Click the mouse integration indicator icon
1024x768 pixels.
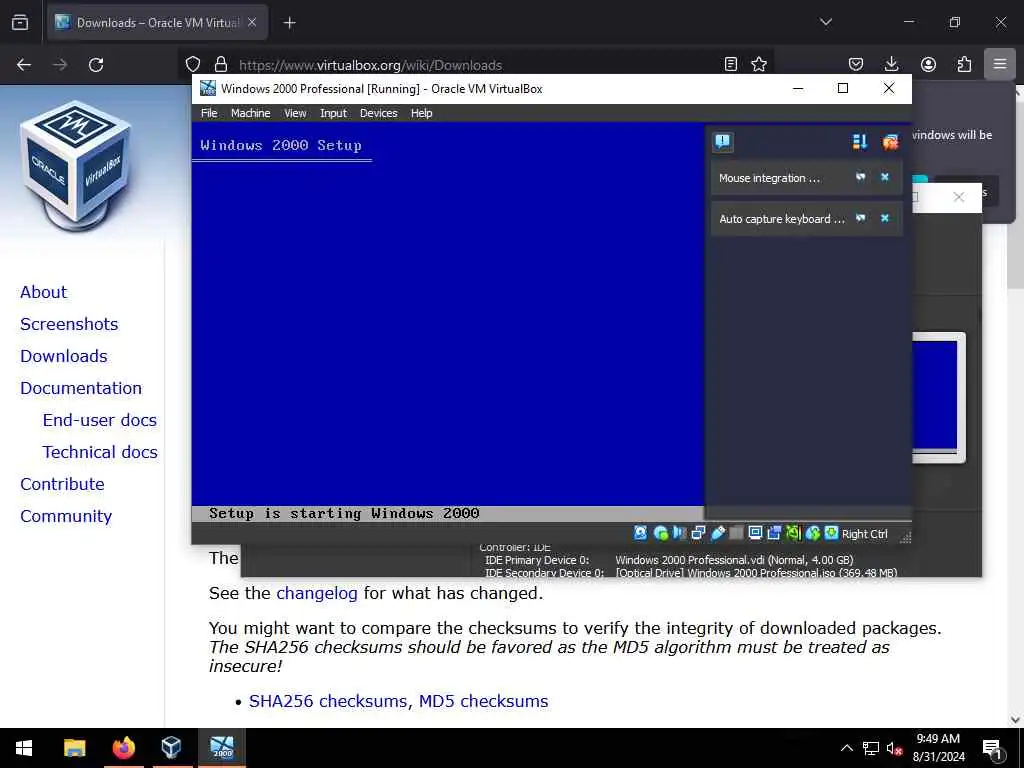click(x=812, y=533)
